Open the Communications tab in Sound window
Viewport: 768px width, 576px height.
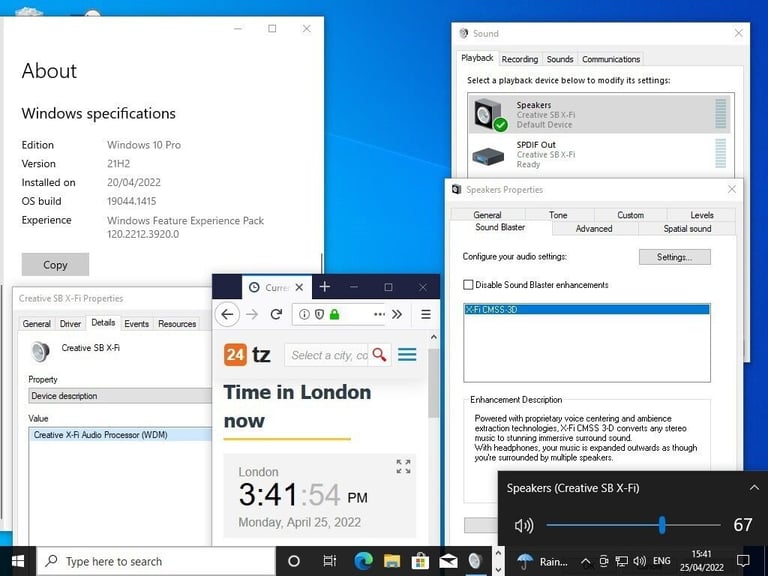[x=610, y=59]
